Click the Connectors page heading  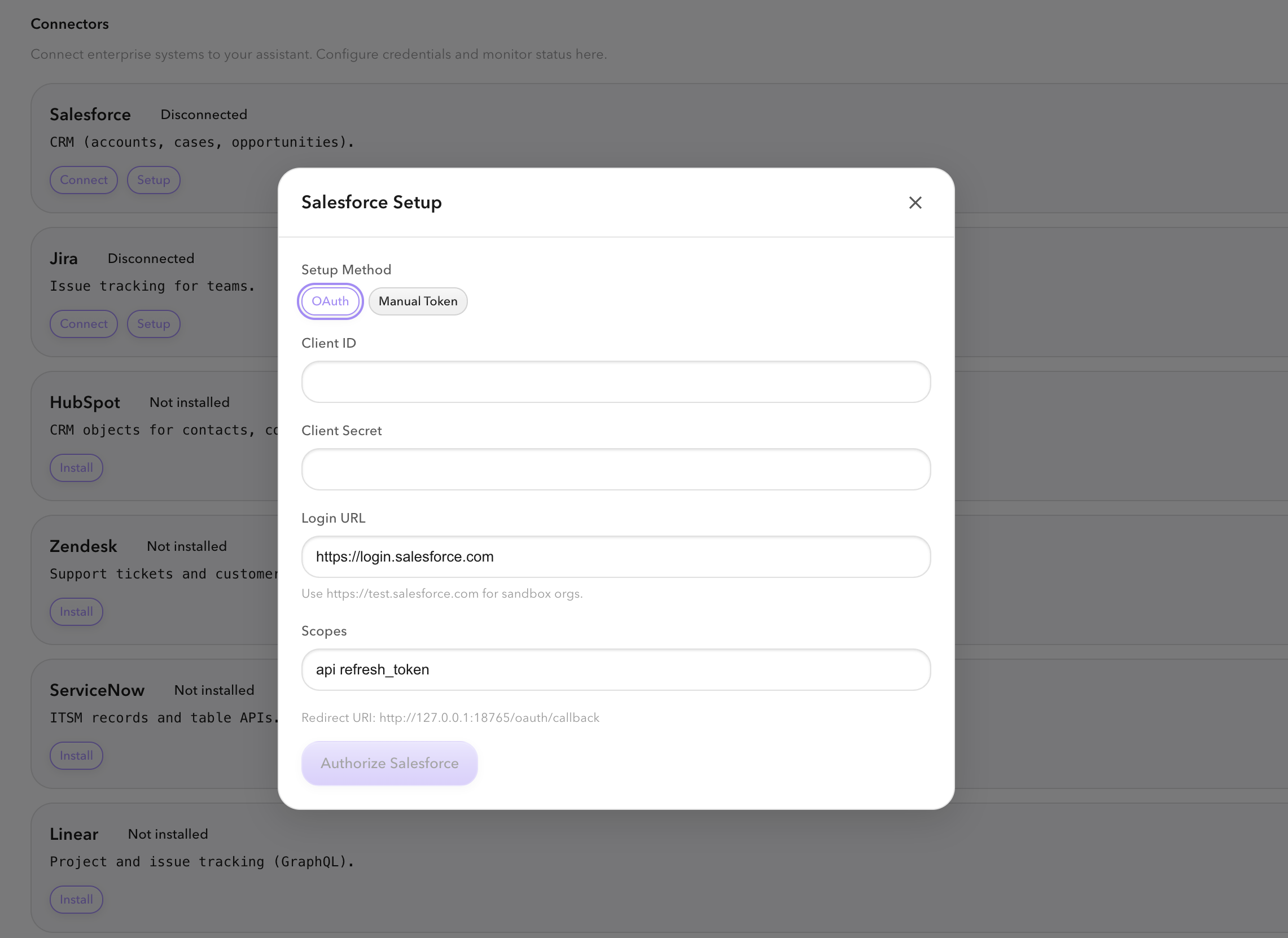click(69, 24)
